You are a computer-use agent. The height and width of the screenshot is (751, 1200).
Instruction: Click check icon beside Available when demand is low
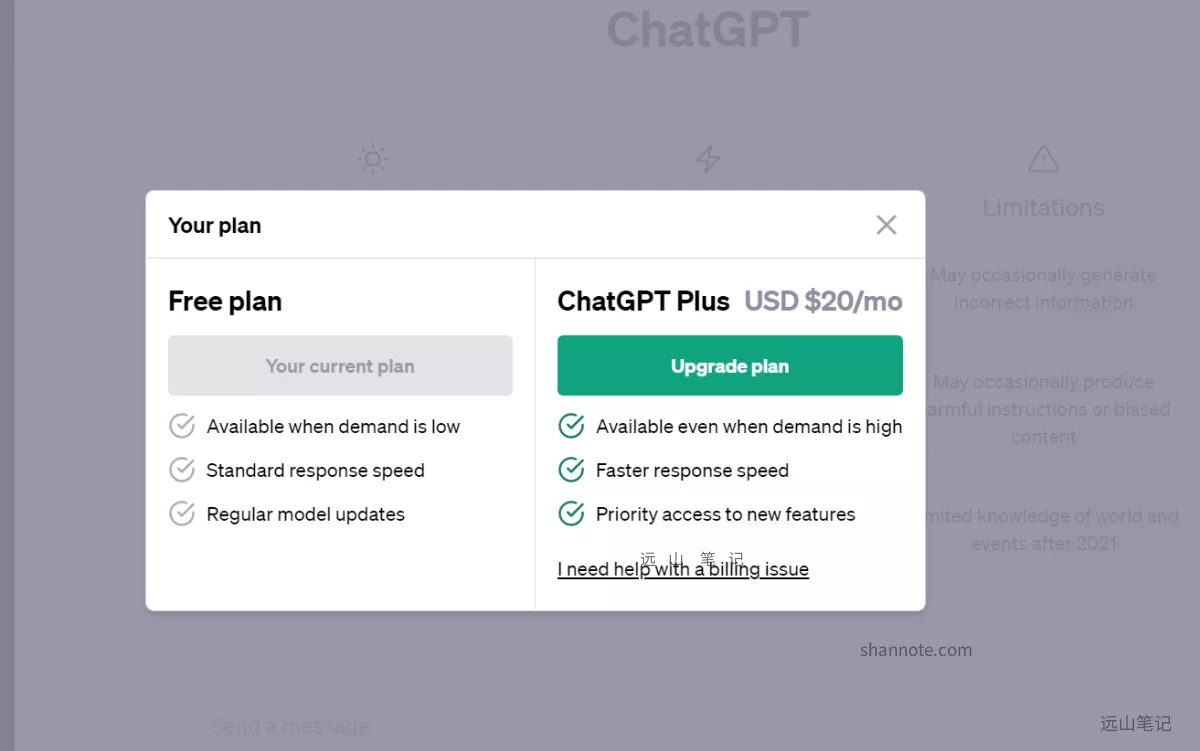coord(182,426)
